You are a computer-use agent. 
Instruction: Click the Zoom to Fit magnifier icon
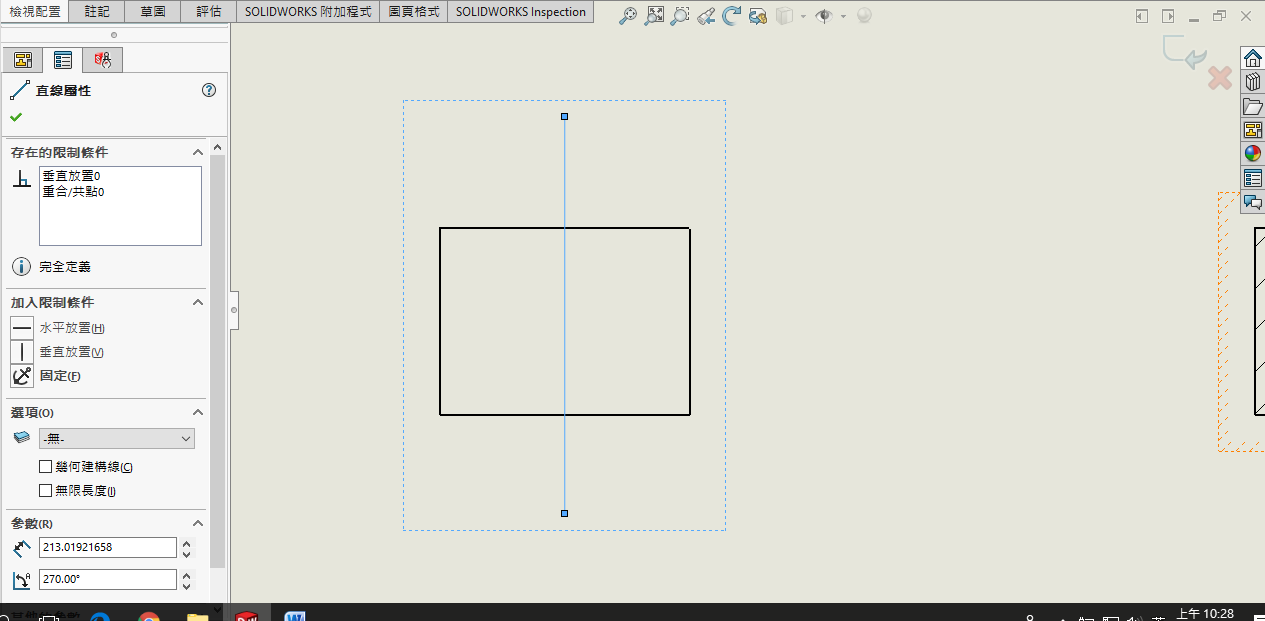coord(628,16)
